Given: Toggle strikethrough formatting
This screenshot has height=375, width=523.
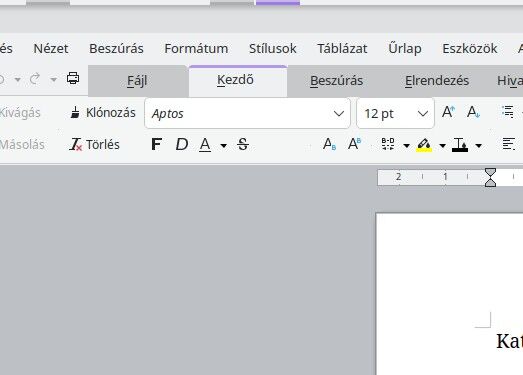Looking at the screenshot, I should pos(243,144).
